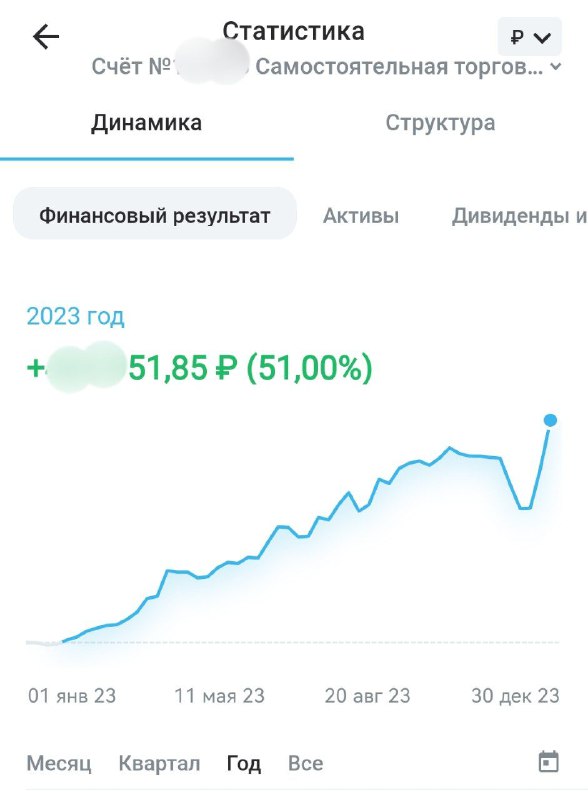Expand the account selector chevron
588x800 pixels.
click(x=556, y=66)
